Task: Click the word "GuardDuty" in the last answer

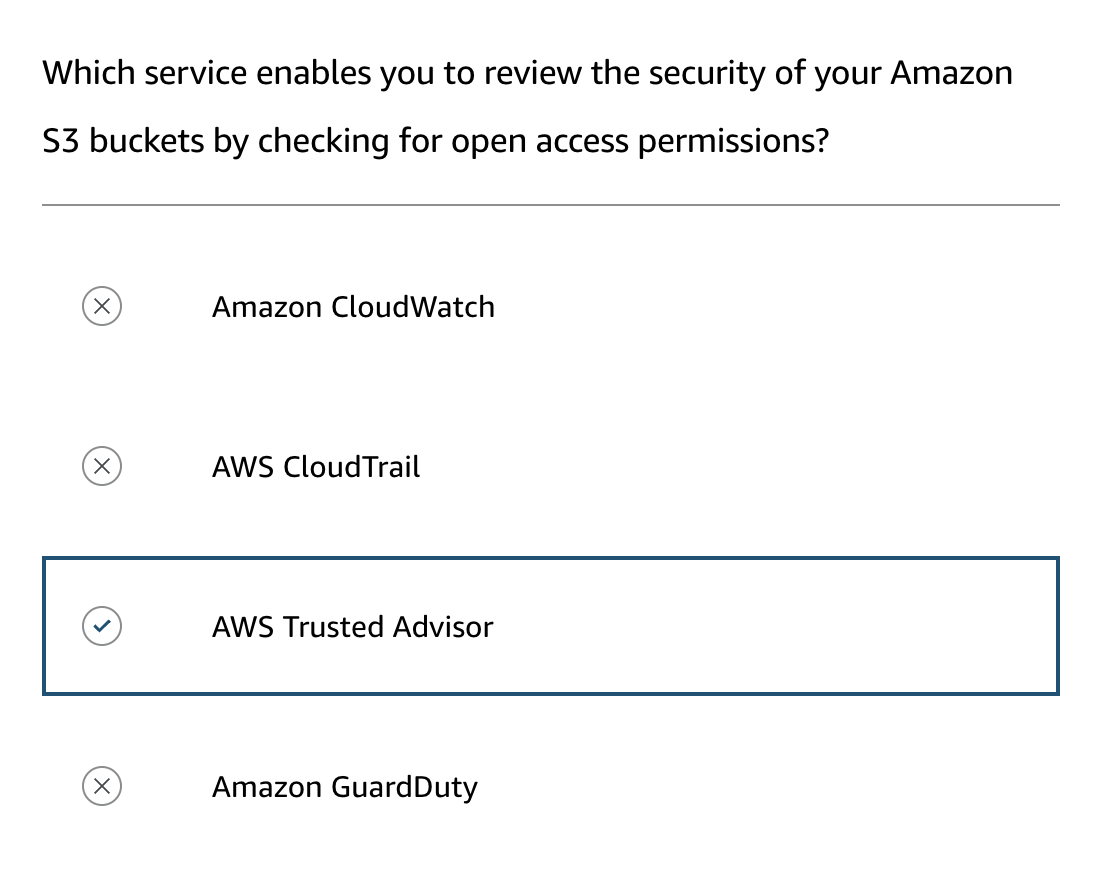Action: click(404, 787)
